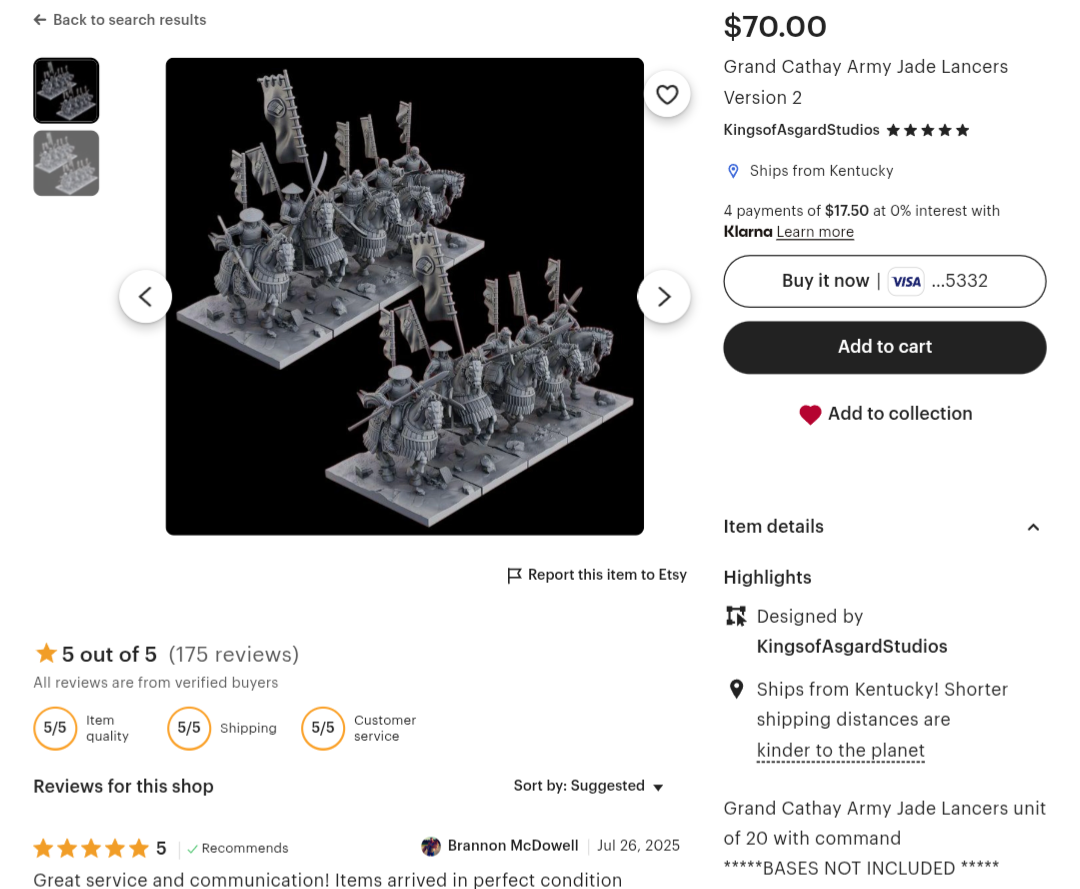This screenshot has width=1080, height=889.
Task: Click Buy it now with Visa
Action: (884, 281)
